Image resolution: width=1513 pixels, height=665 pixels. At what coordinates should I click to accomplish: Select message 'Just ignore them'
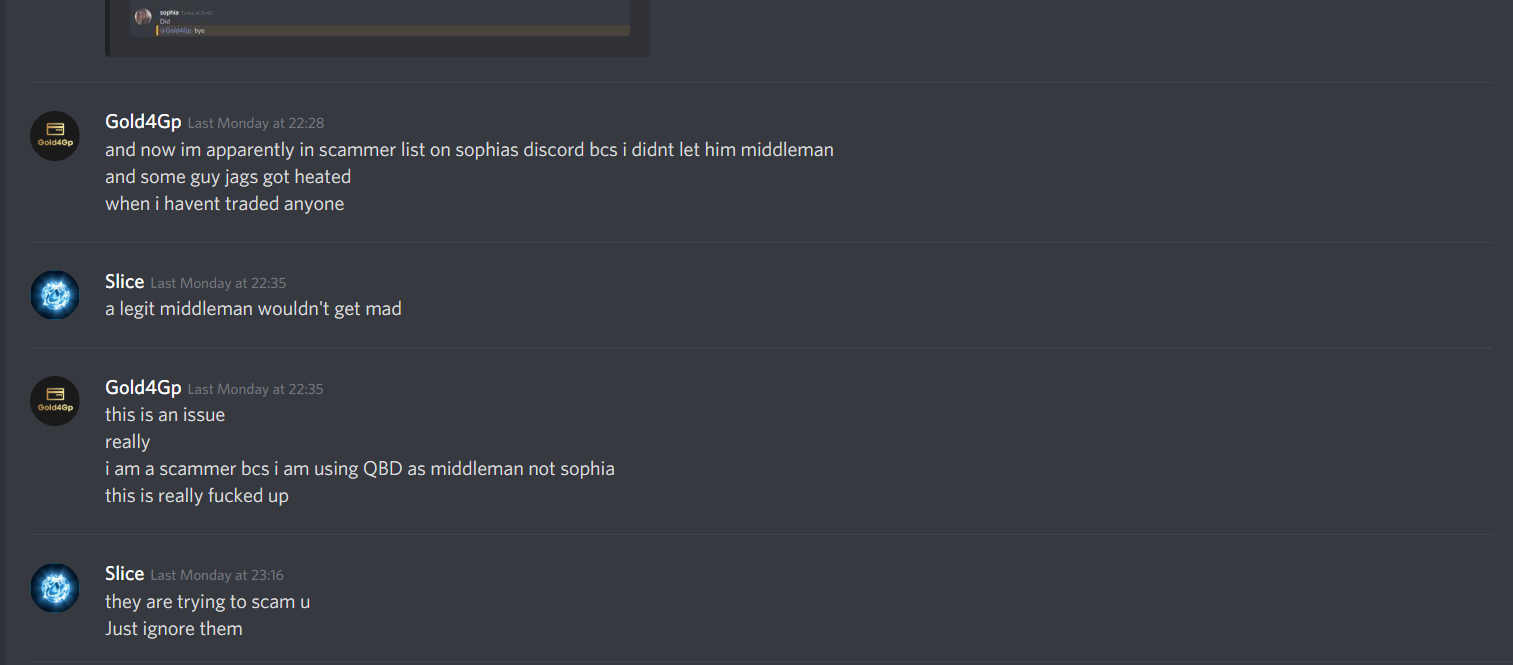174,629
